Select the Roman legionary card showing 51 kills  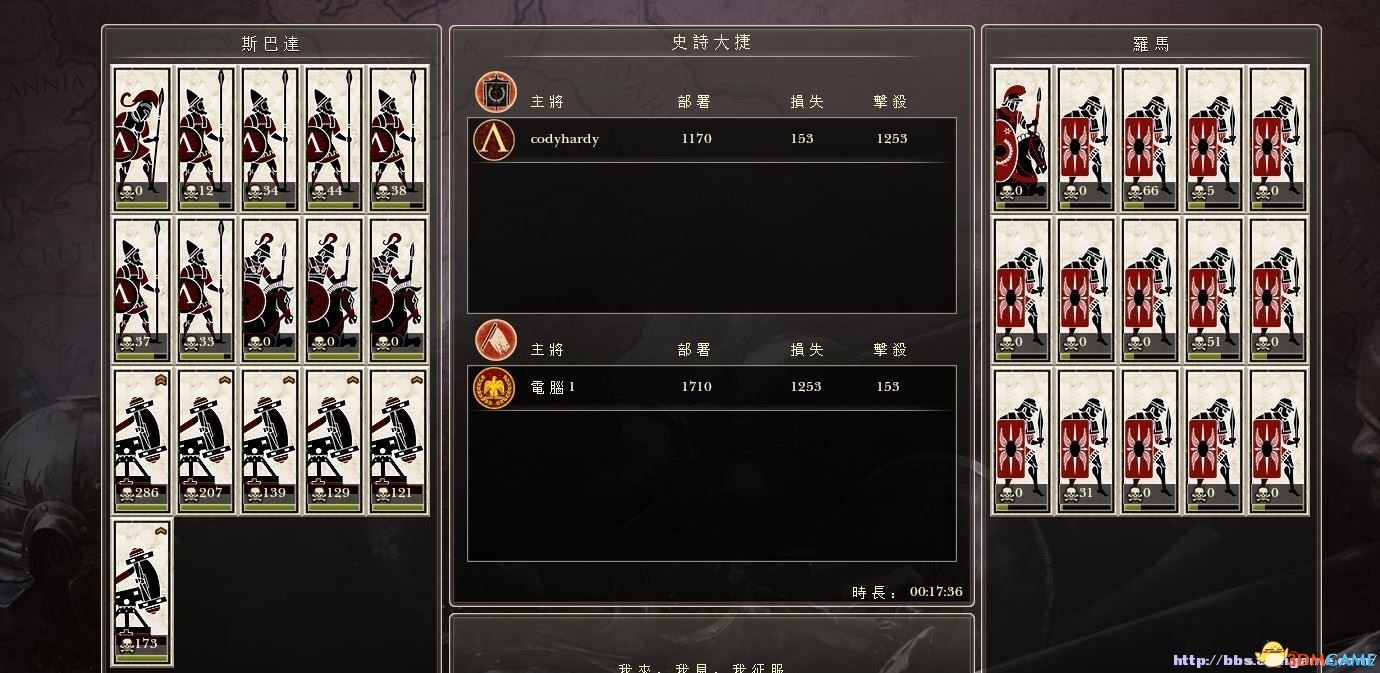(x=1214, y=290)
